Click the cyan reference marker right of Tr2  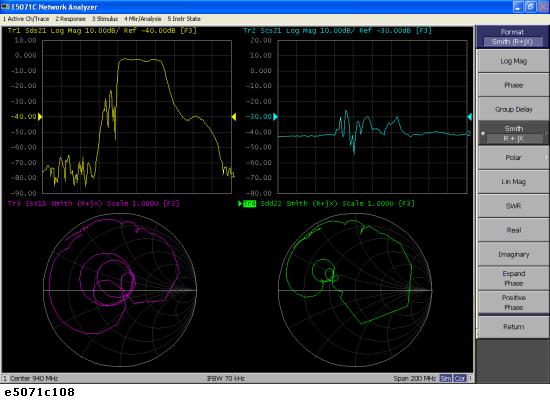pyautogui.click(x=469, y=117)
